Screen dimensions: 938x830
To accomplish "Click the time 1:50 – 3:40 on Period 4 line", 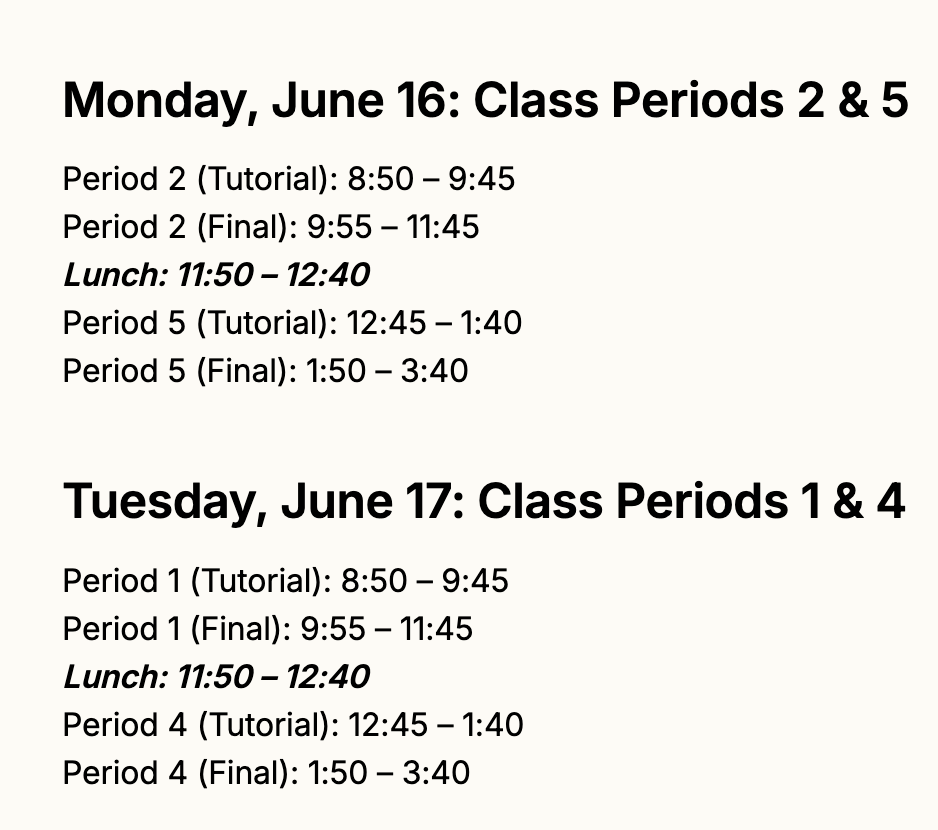I will (389, 773).
